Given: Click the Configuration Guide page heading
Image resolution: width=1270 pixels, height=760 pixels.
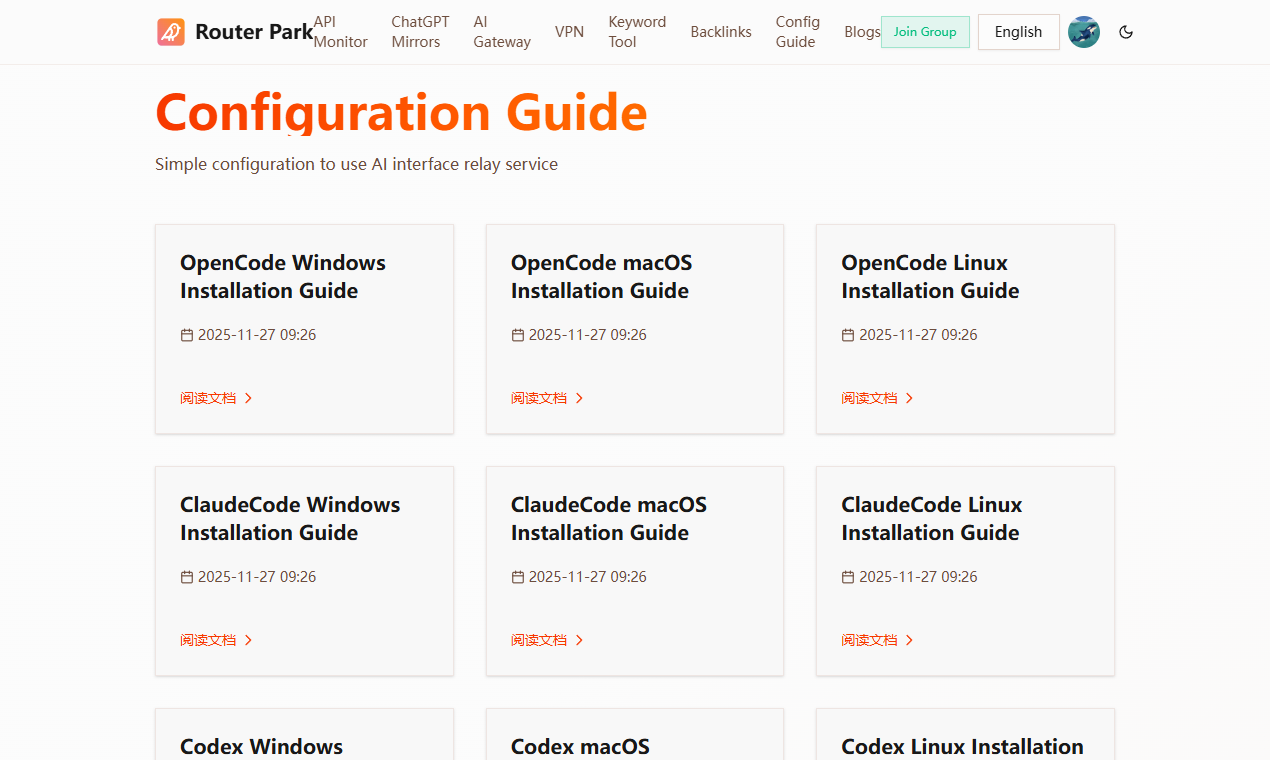Looking at the screenshot, I should (401, 111).
